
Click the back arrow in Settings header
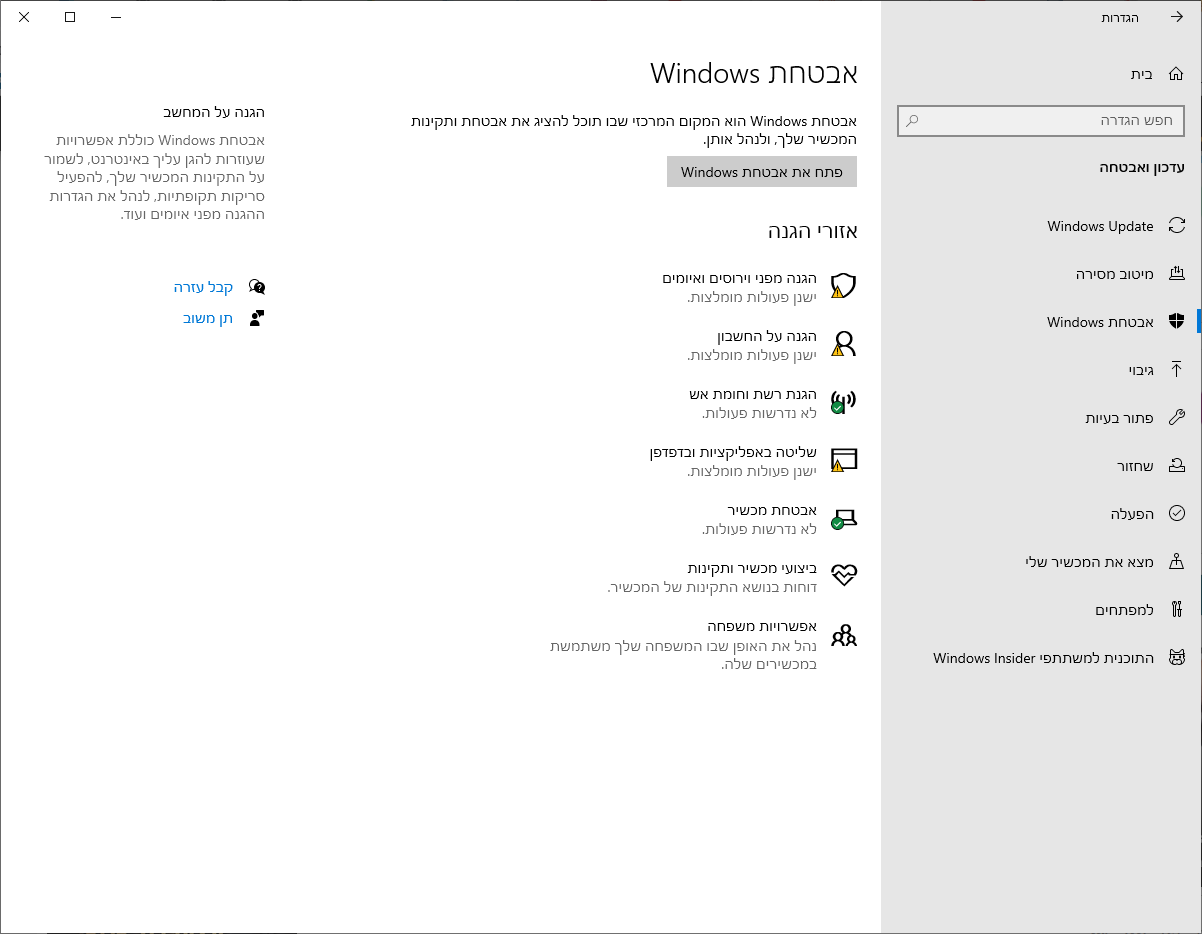[1176, 18]
